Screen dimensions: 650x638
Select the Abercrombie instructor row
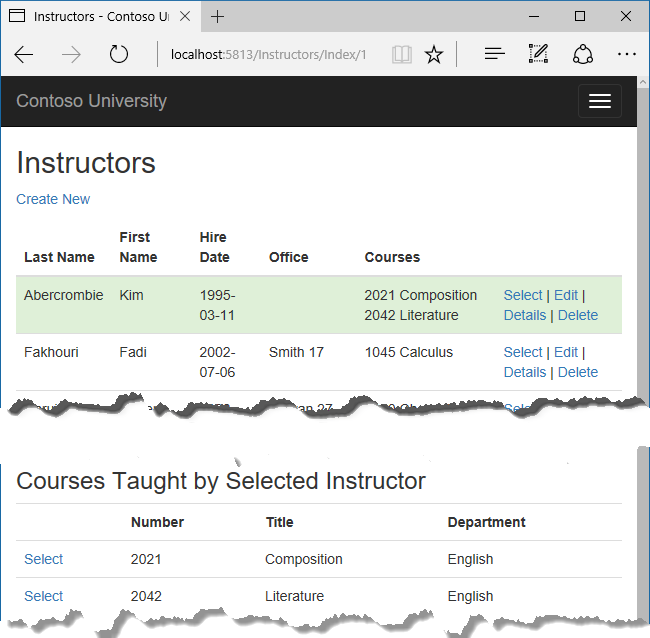523,295
